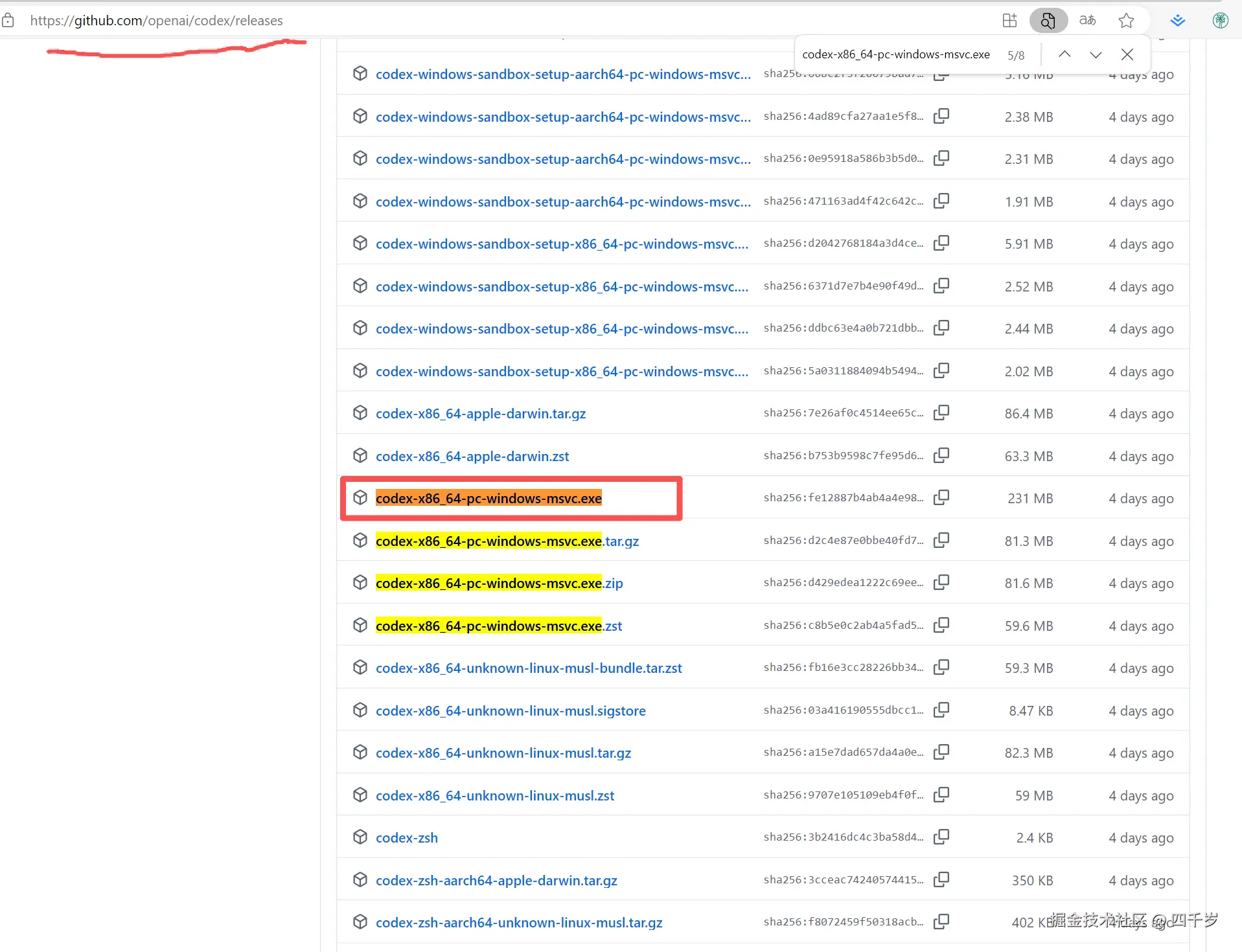Download the 2.38 MB aarch64 sandbox setup
The image size is (1242, 952).
coord(563,117)
